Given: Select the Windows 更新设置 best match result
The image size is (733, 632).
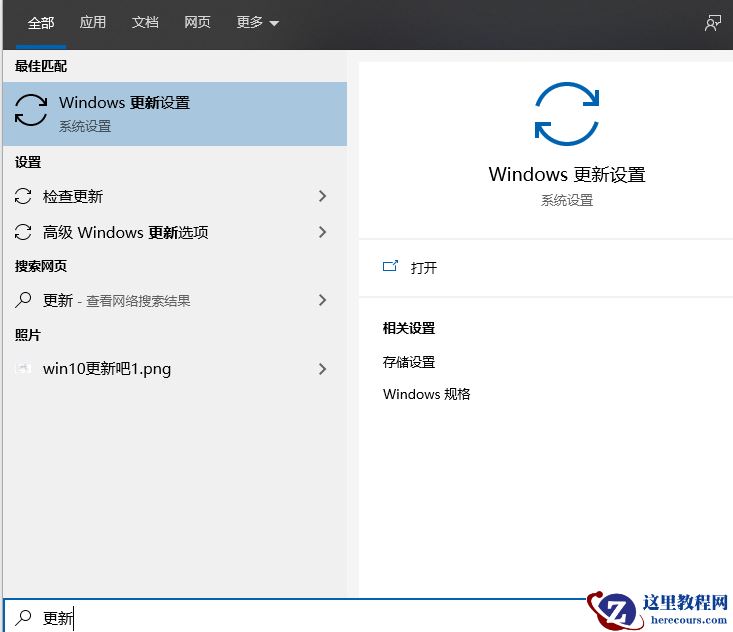Looking at the screenshot, I should tap(175, 114).
